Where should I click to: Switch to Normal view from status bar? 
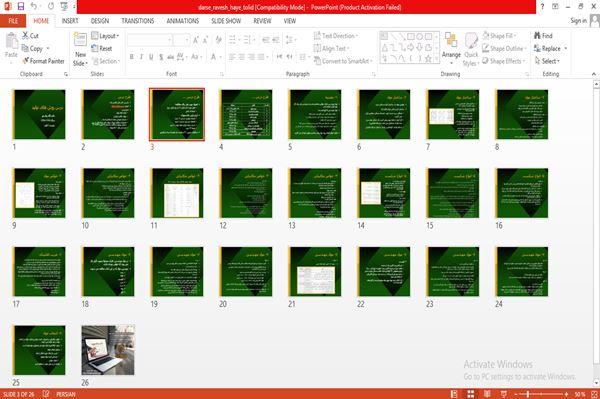(454, 394)
